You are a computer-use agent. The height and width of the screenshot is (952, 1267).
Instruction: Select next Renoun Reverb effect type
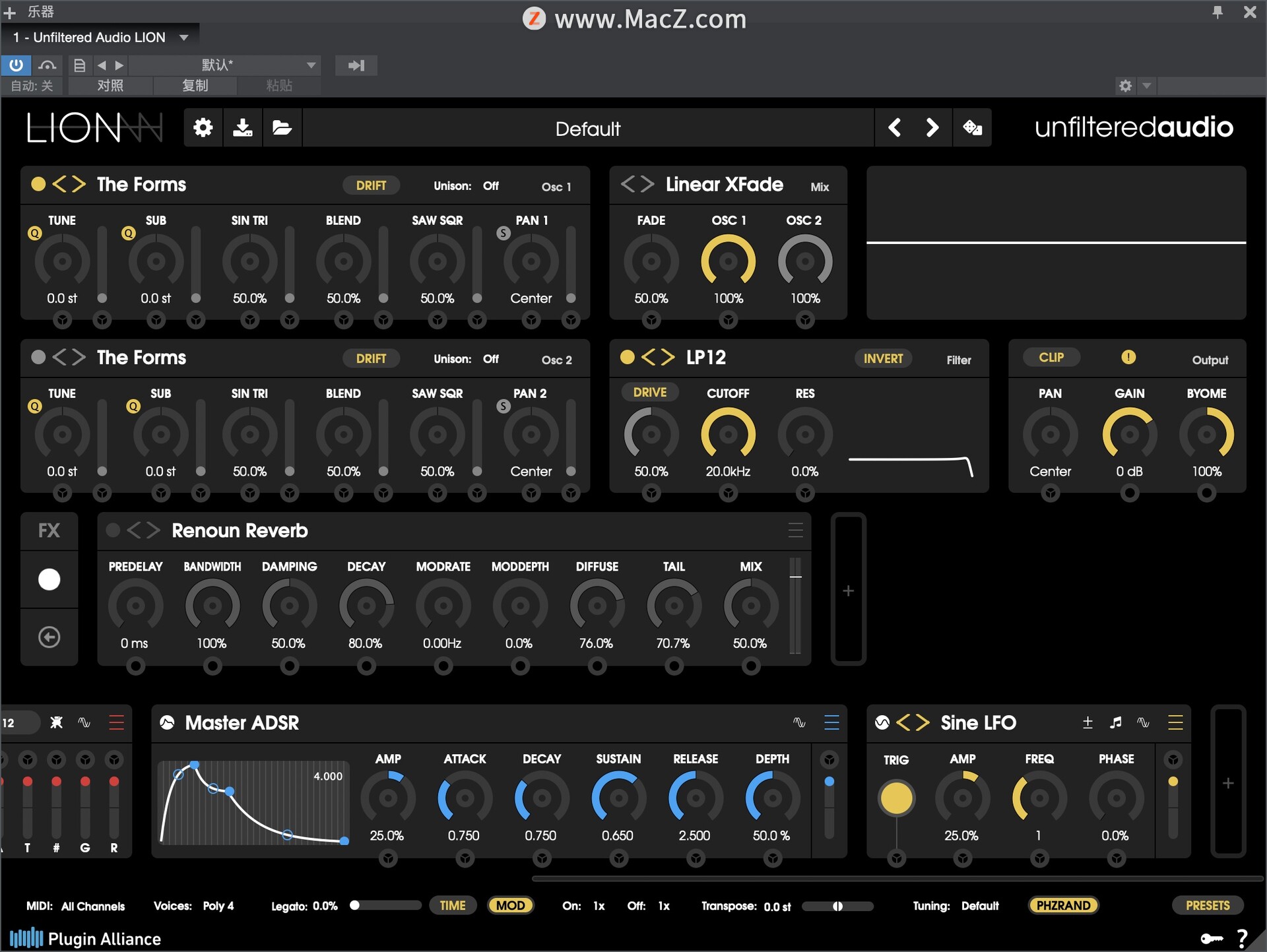click(x=153, y=530)
